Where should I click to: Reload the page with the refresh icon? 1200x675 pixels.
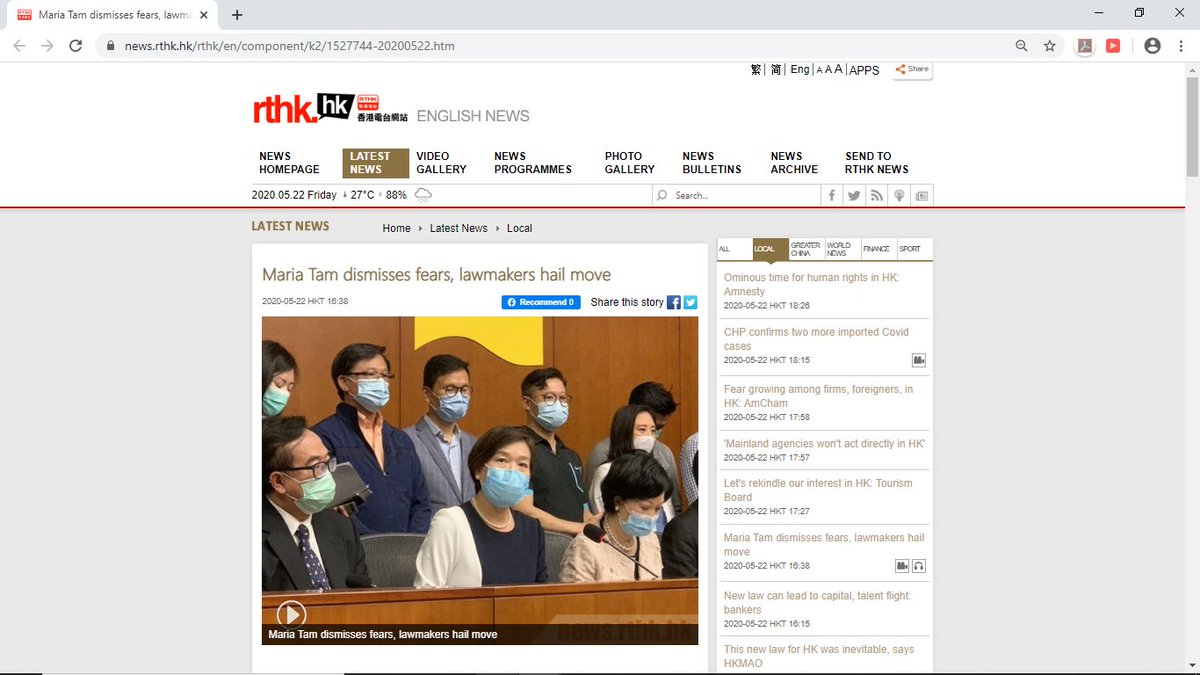(x=75, y=46)
